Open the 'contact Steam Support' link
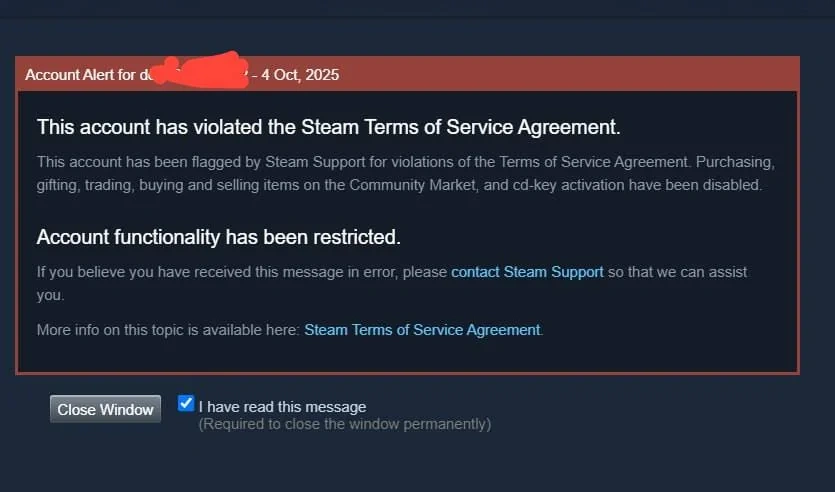835x492 pixels. tap(527, 272)
